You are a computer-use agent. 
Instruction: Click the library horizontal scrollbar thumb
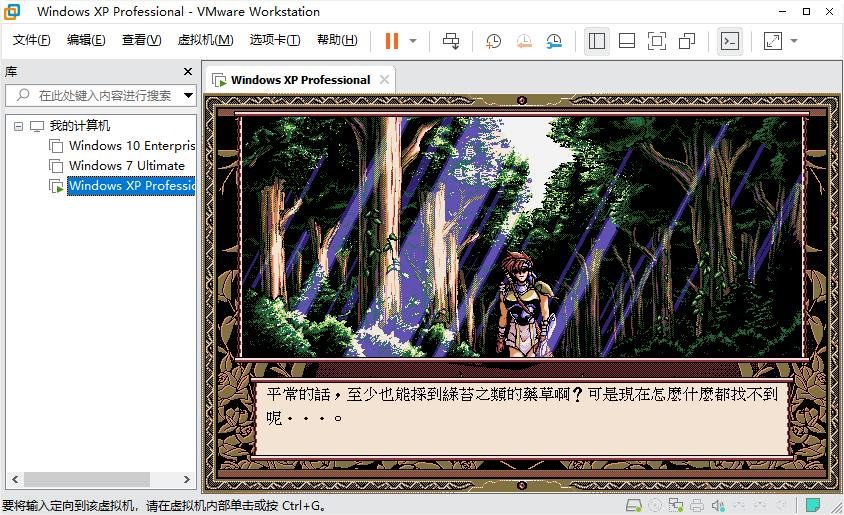87,479
